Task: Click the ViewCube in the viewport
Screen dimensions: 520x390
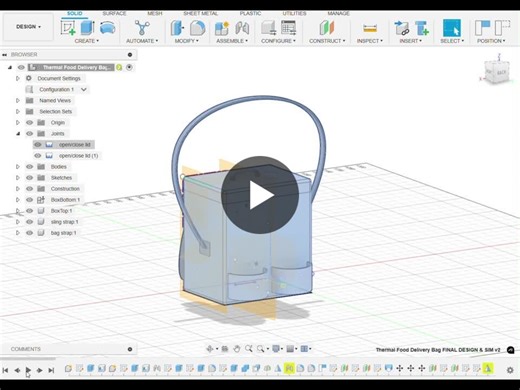Action: [497, 71]
